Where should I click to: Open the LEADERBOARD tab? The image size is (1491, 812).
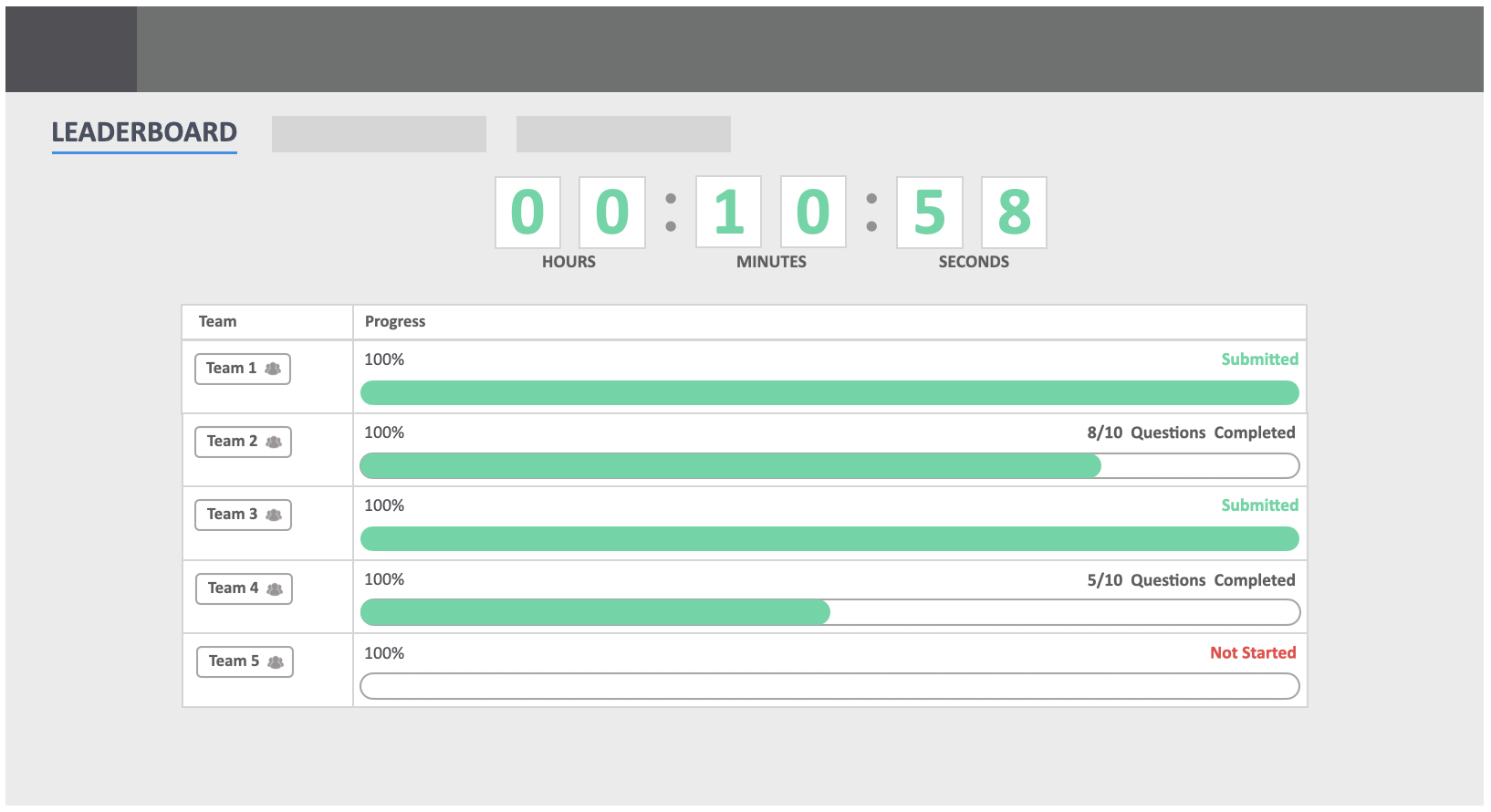click(144, 132)
